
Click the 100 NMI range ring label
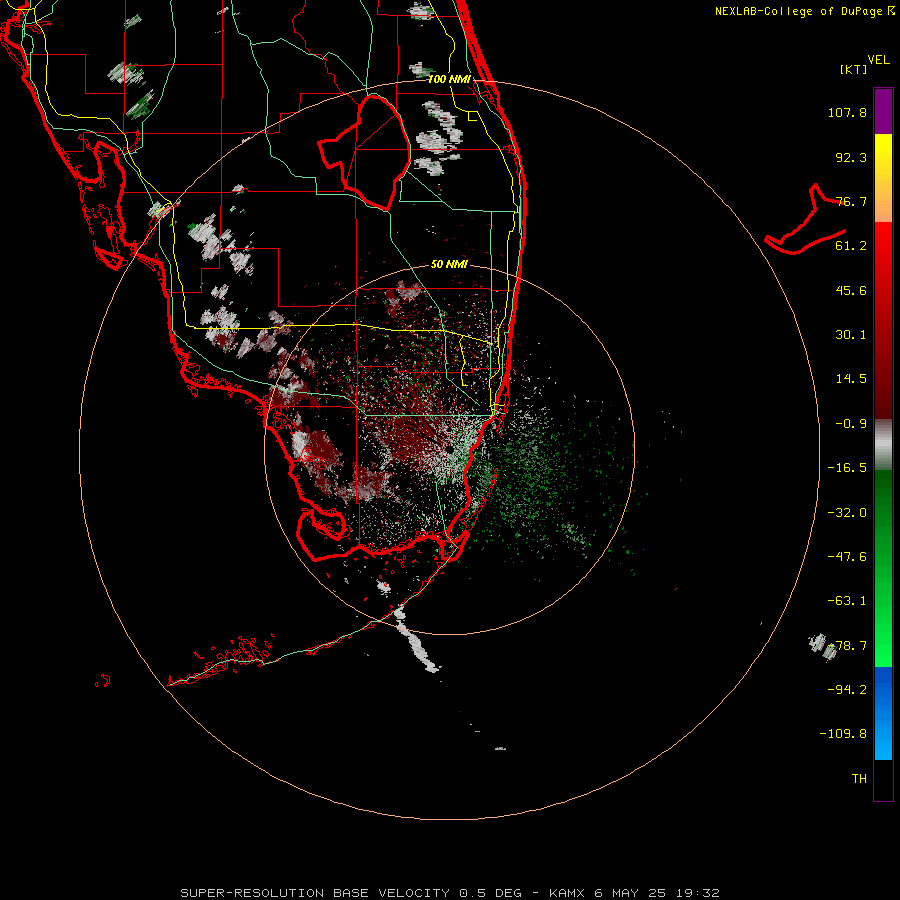pyautogui.click(x=449, y=79)
